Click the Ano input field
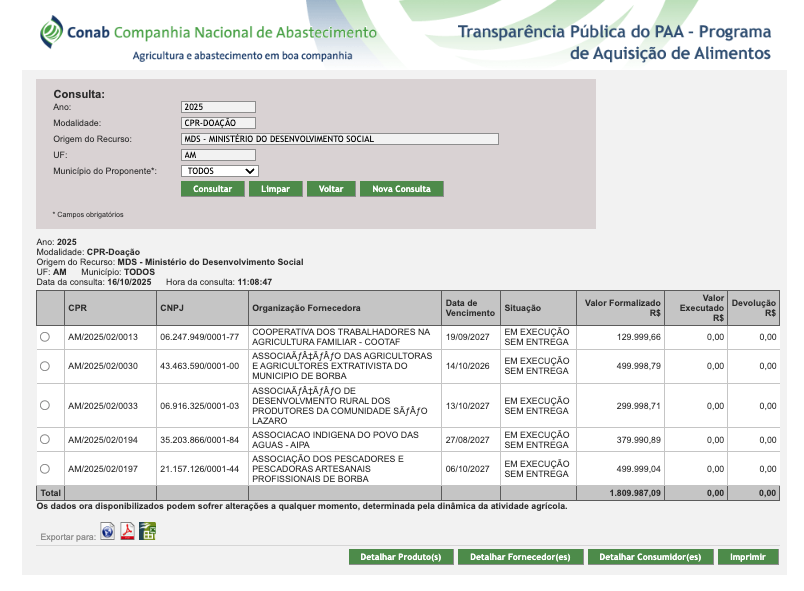This screenshot has width=804, height=591. (x=218, y=107)
